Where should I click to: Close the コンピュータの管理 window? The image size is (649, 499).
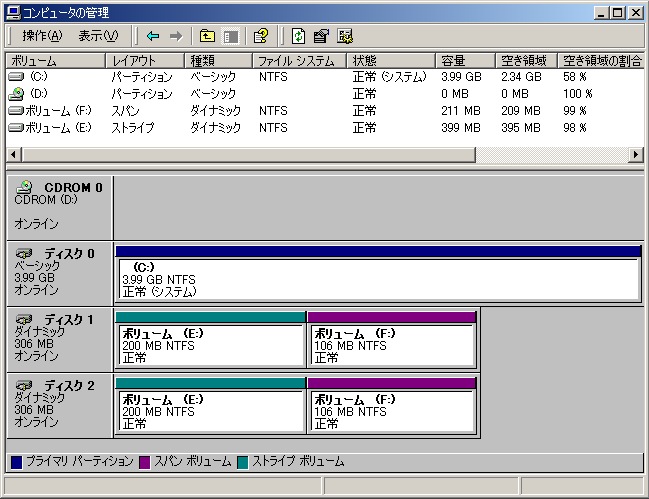point(635,13)
